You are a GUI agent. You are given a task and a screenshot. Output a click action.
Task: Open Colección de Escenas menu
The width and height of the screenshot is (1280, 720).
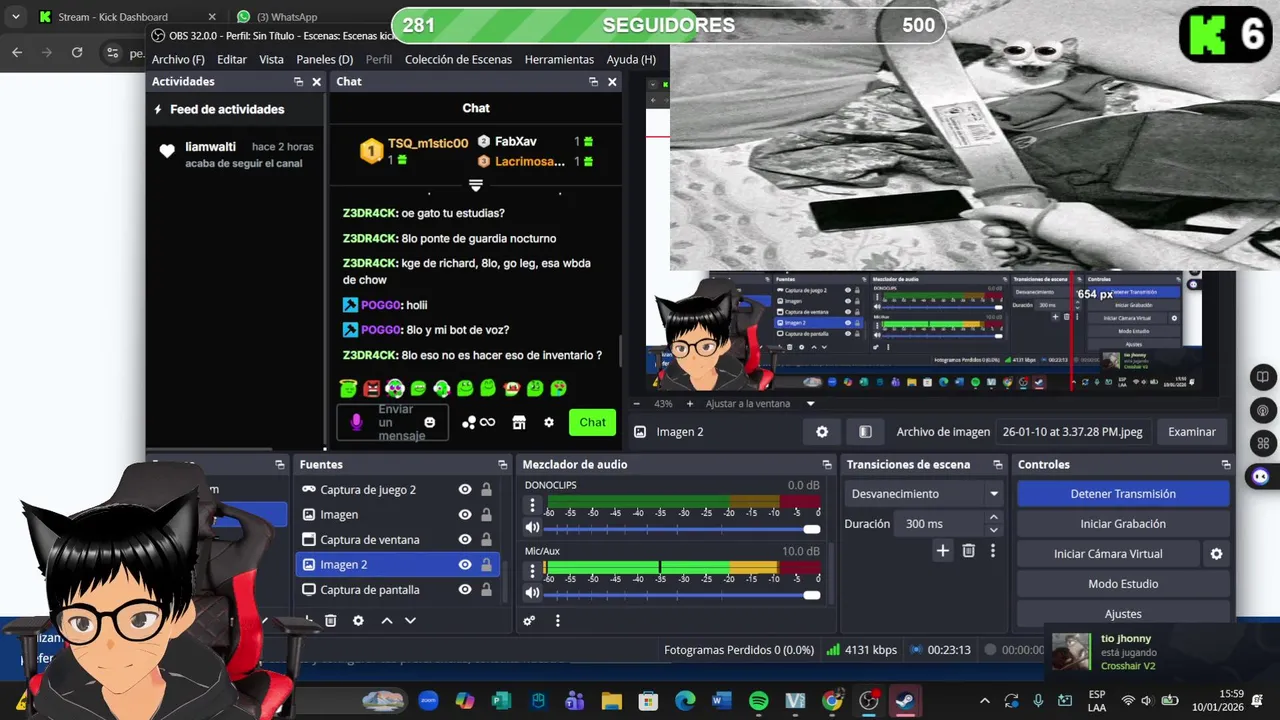(x=458, y=60)
